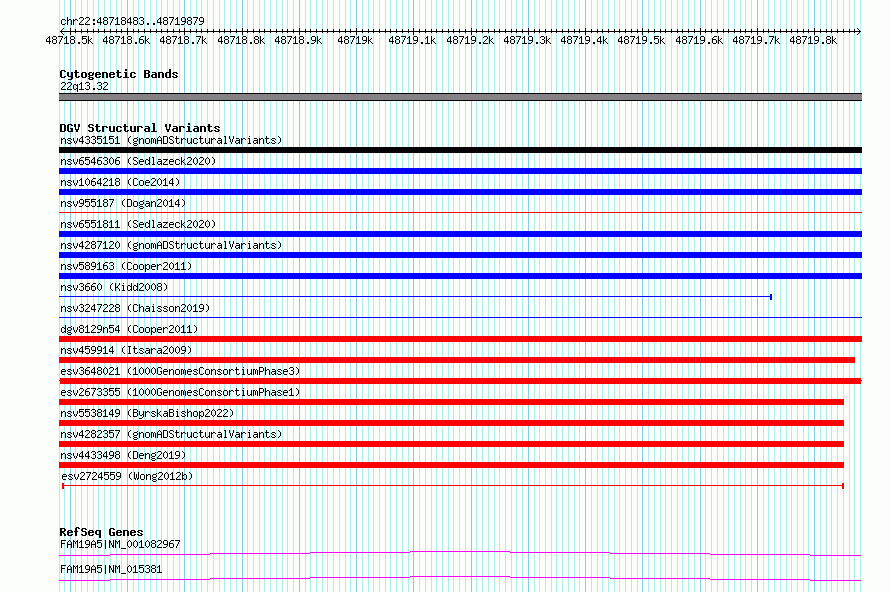
Task: Open gene FAM19A5|NM_001082967
Action: 120,544
